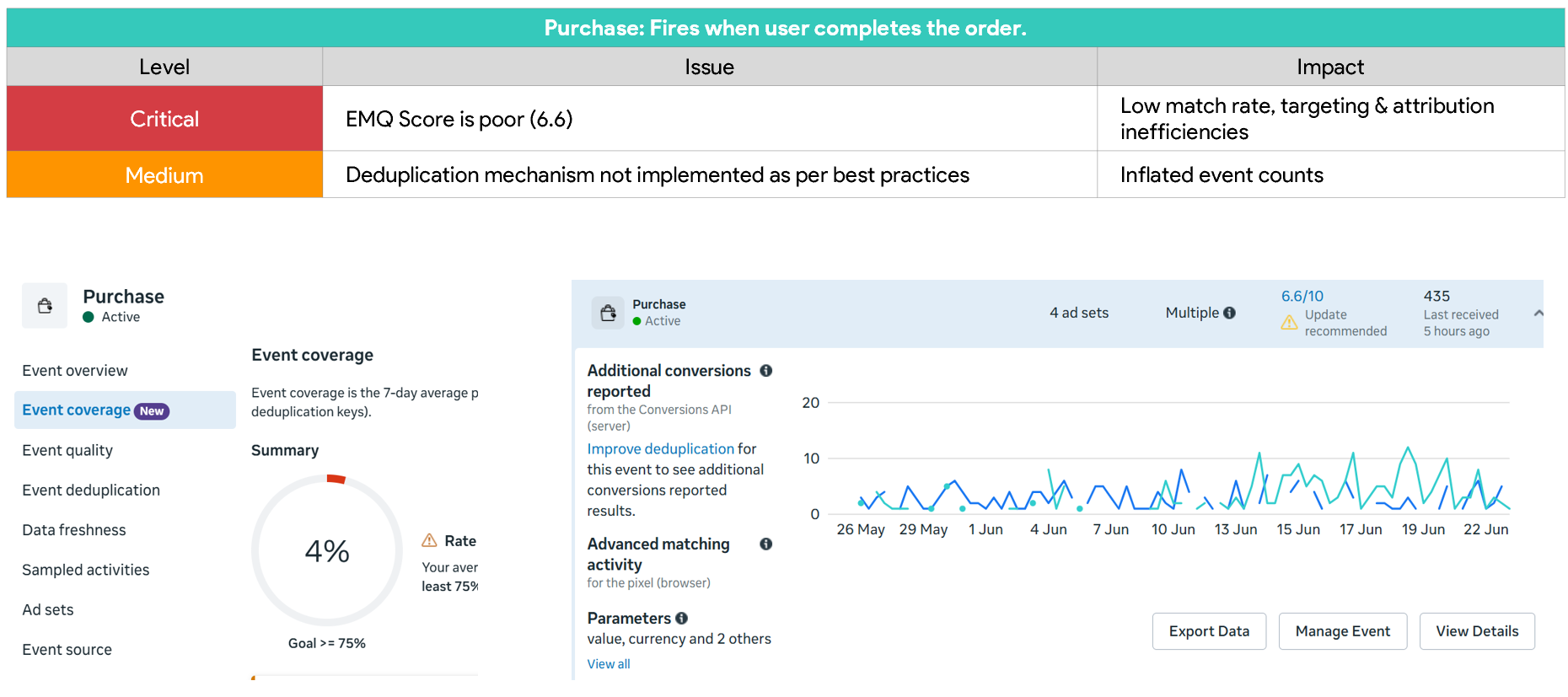Open Sampled activities

(x=86, y=570)
